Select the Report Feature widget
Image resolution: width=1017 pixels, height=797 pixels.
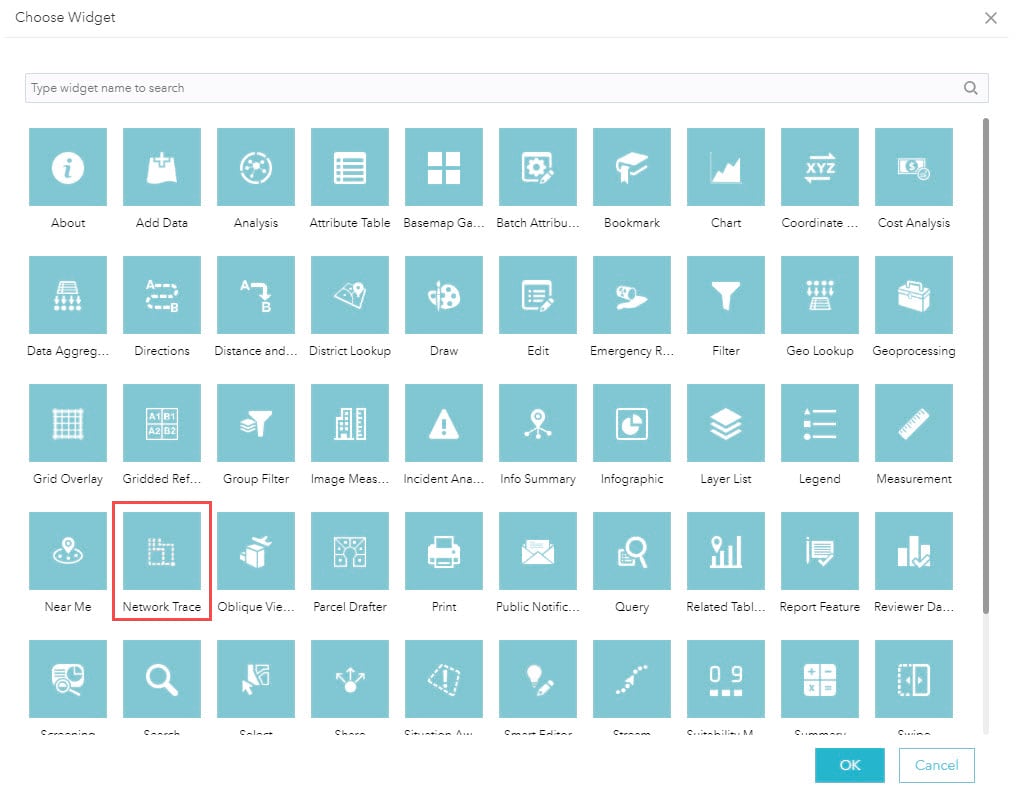820,551
